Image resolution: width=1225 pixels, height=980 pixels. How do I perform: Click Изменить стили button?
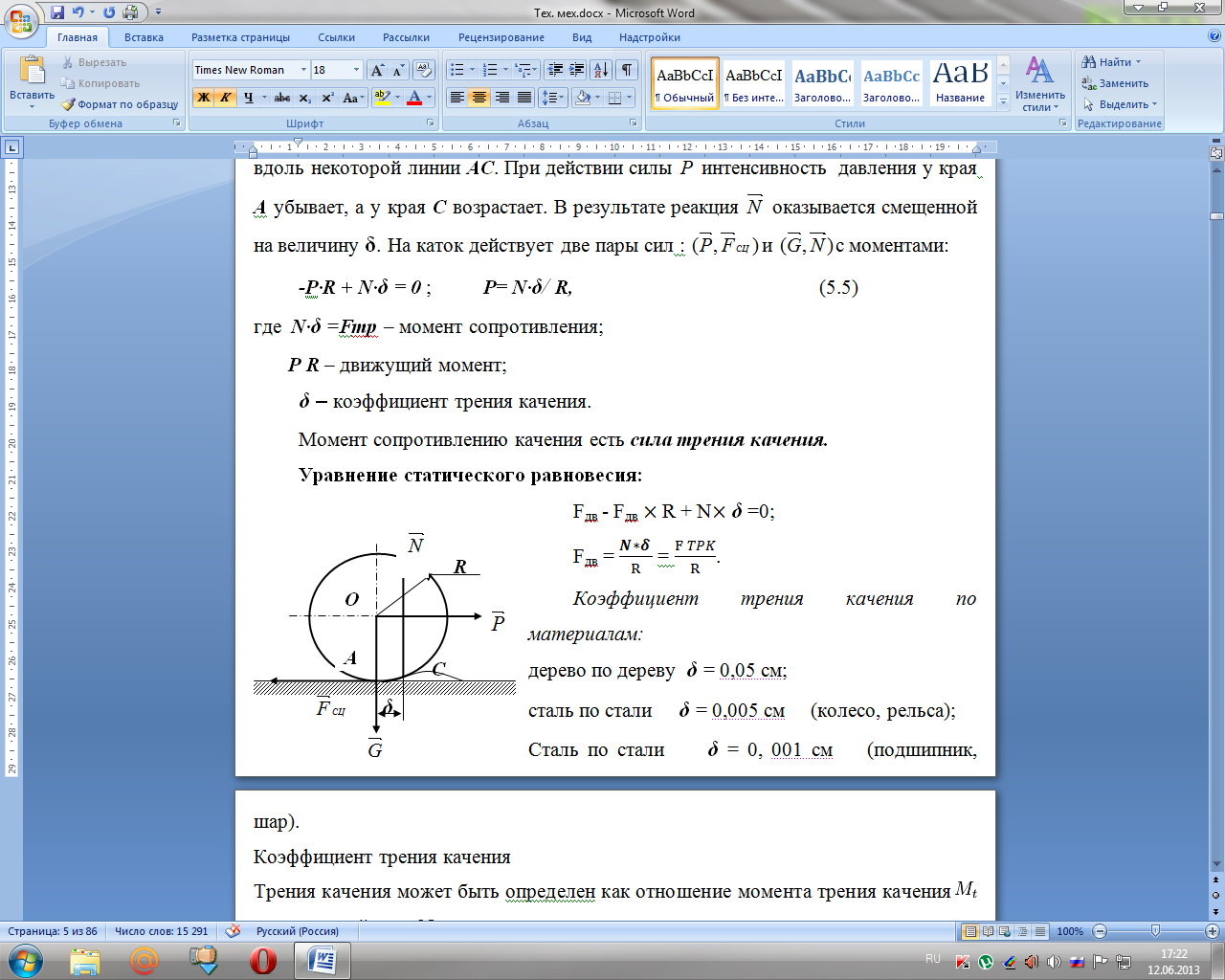click(x=1040, y=84)
